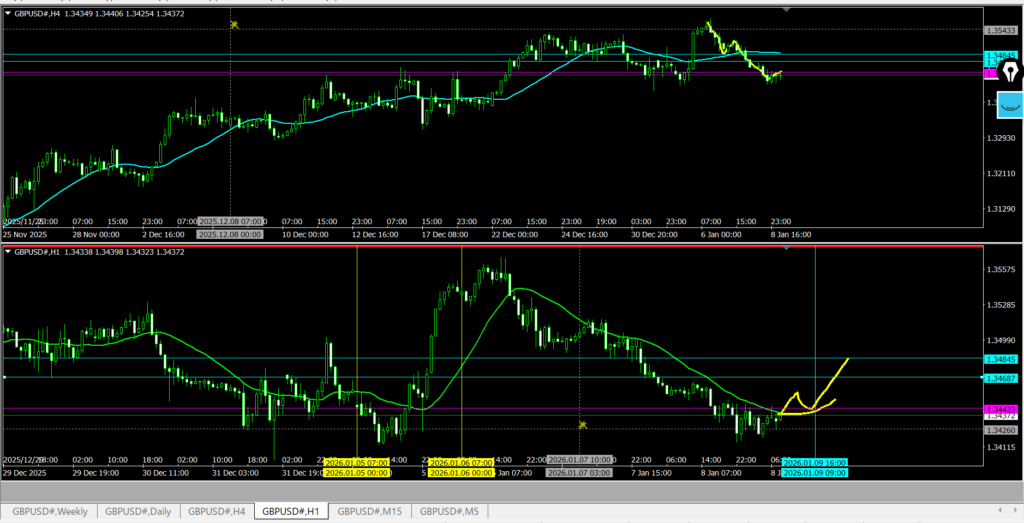1024x523 pixels.
Task: Click the 1.35433 price label on H4 chart
Action: pos(1001,31)
